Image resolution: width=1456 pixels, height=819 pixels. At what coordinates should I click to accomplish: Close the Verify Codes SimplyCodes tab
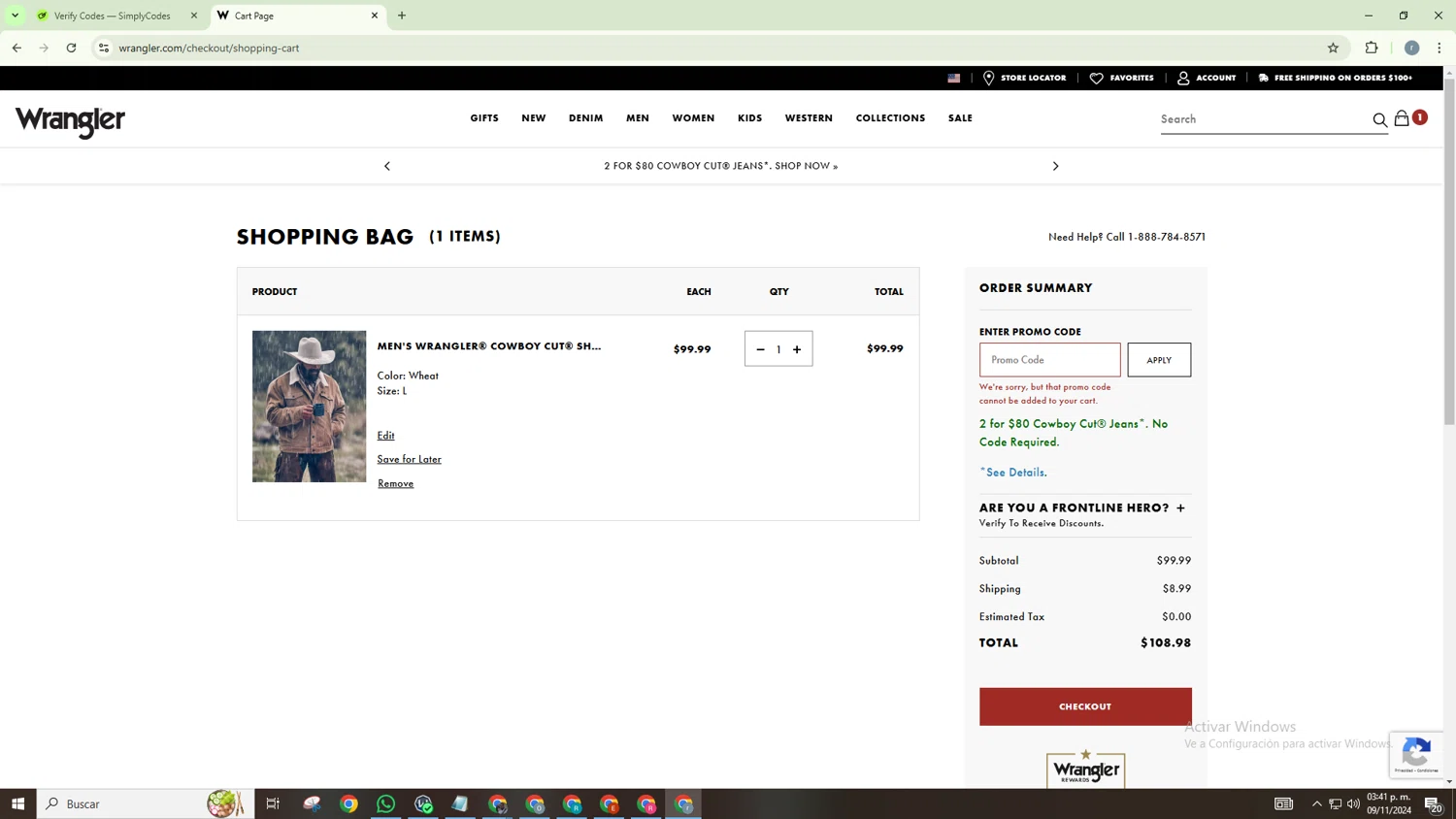pyautogui.click(x=194, y=16)
